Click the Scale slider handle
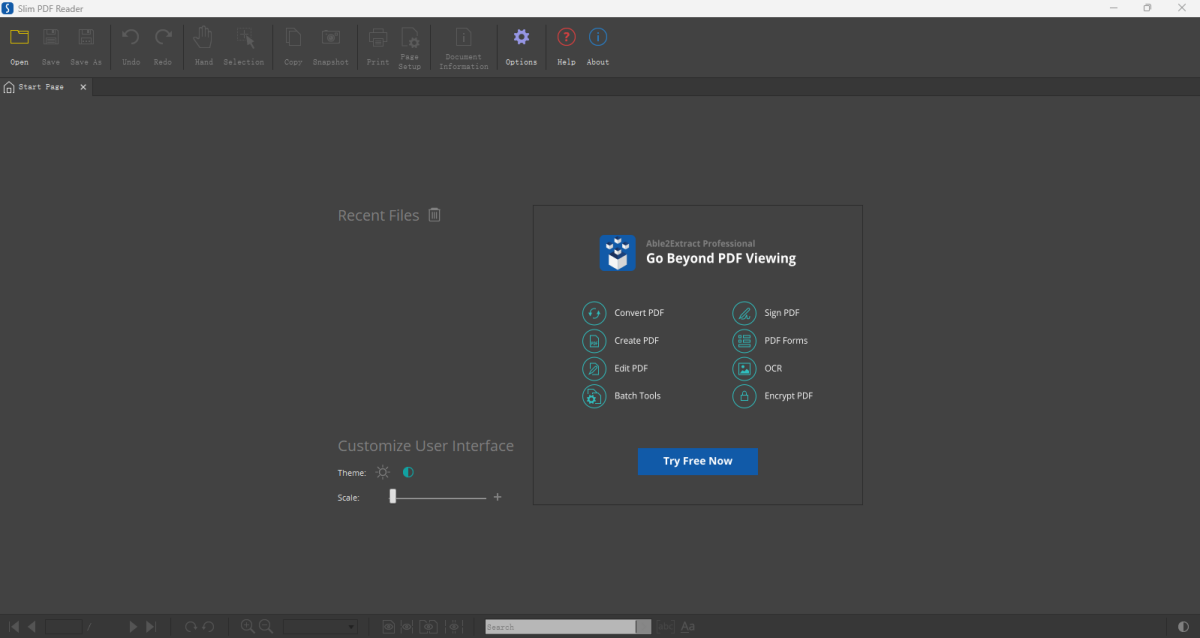Viewport: 1200px width, 638px height. [x=393, y=496]
